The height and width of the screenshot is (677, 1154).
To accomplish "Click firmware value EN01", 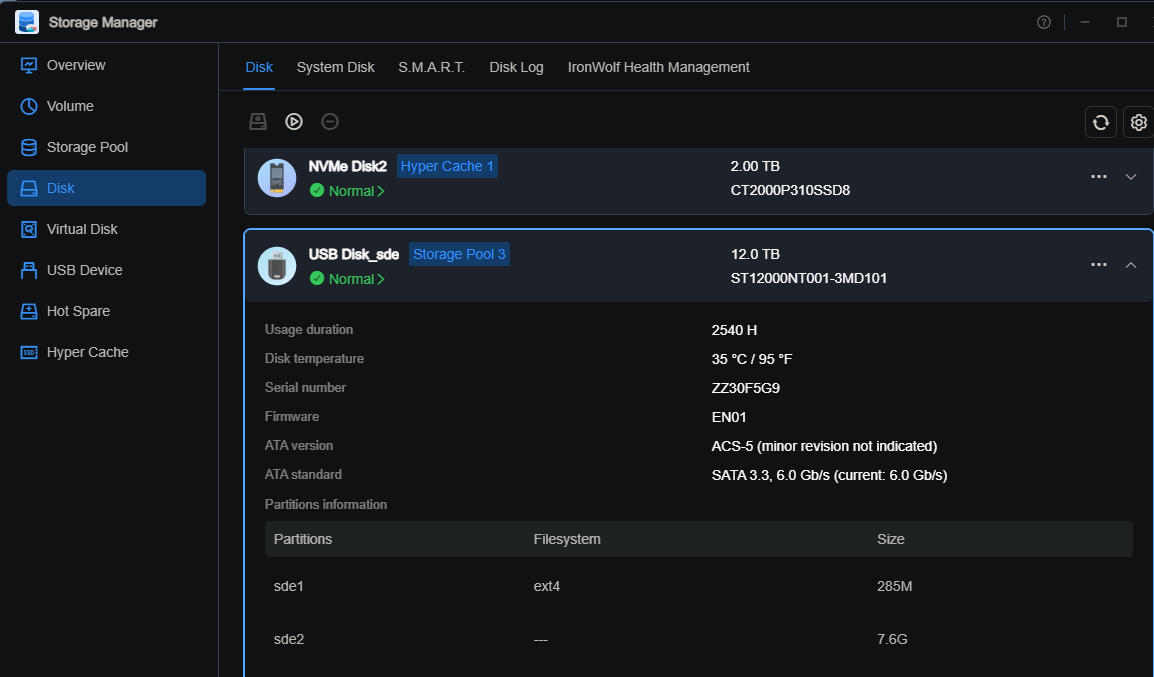I will pos(729,417).
